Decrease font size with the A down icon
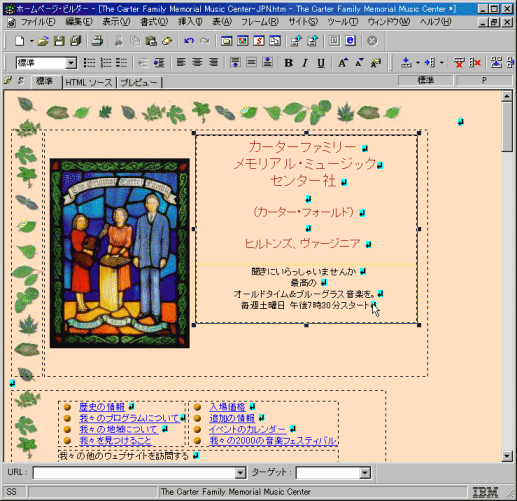The image size is (517, 501). pyautogui.click(x=359, y=63)
